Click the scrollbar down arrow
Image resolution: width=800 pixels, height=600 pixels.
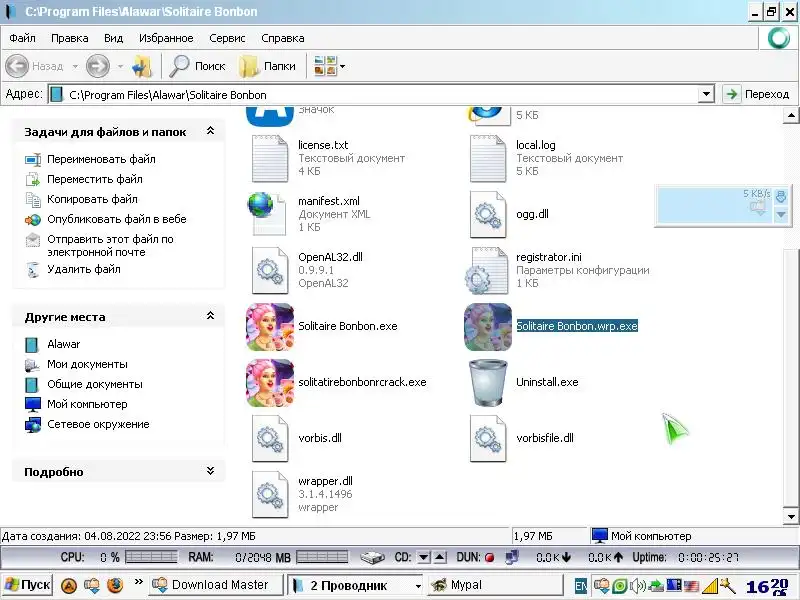click(x=790, y=516)
